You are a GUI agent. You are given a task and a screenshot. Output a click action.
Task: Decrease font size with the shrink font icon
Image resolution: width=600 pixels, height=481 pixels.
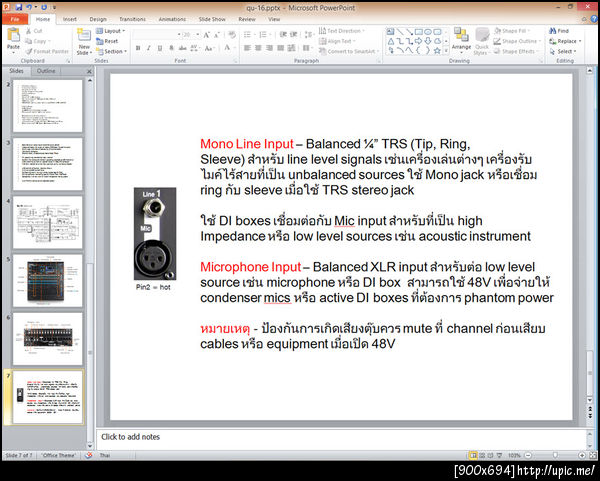coord(217,35)
